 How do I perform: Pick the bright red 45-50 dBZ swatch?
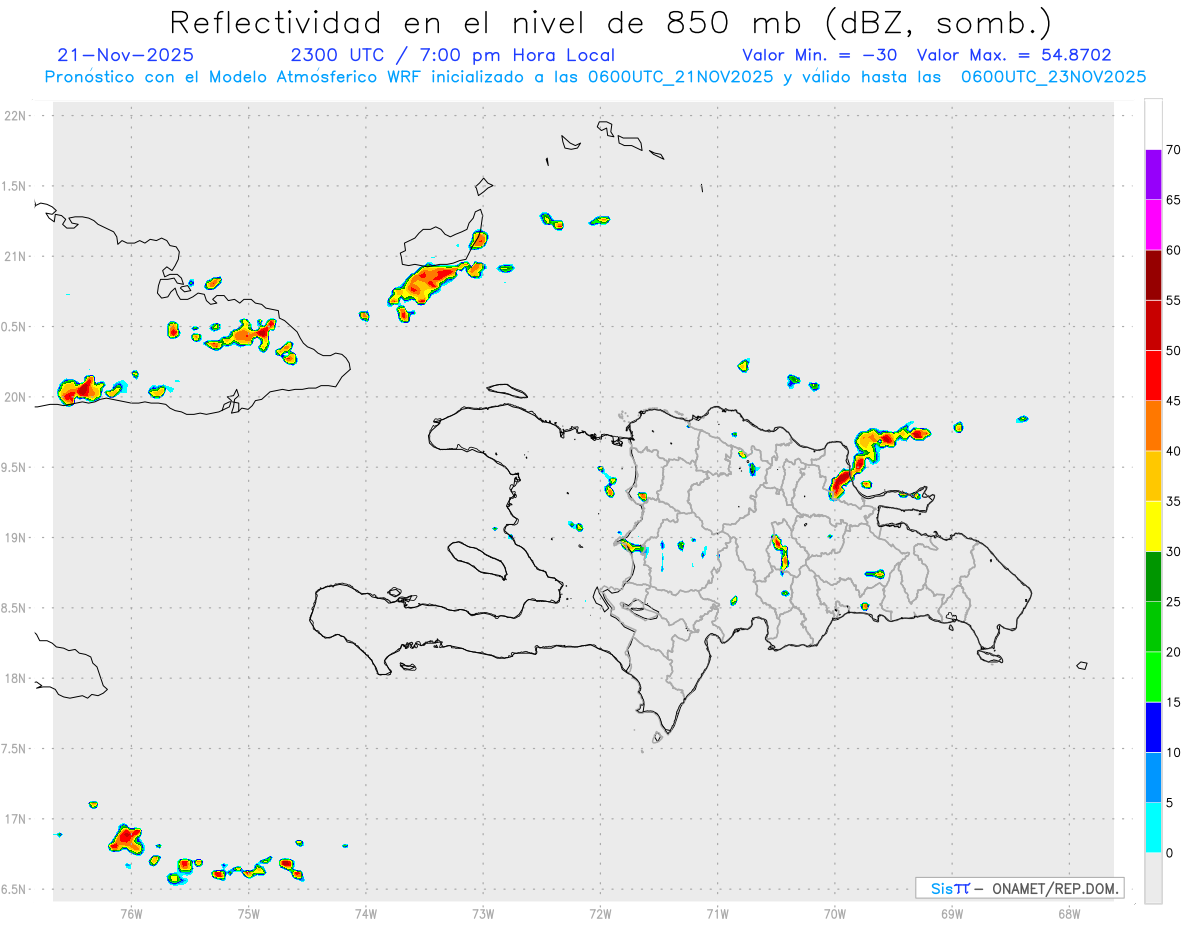click(1153, 376)
